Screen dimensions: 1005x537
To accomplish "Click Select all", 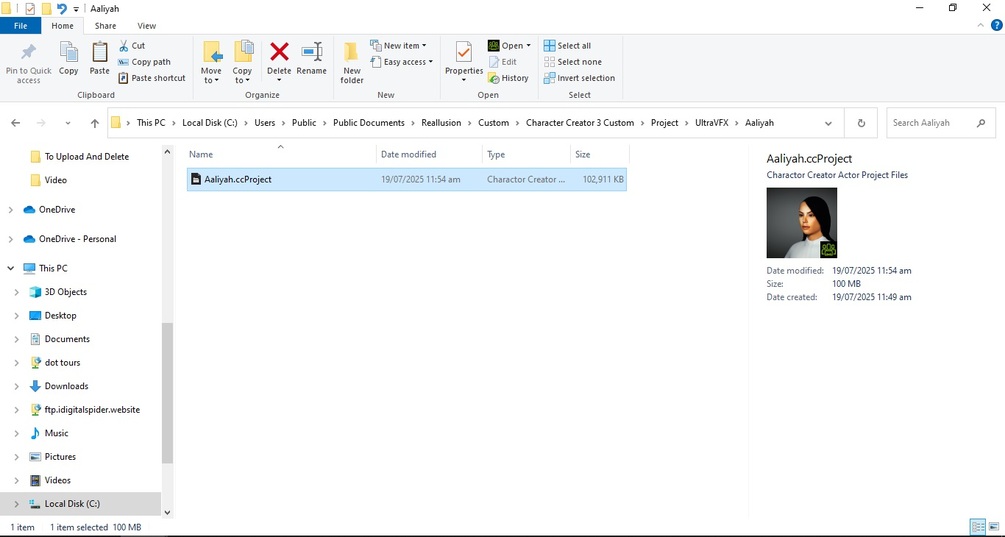I will point(567,45).
